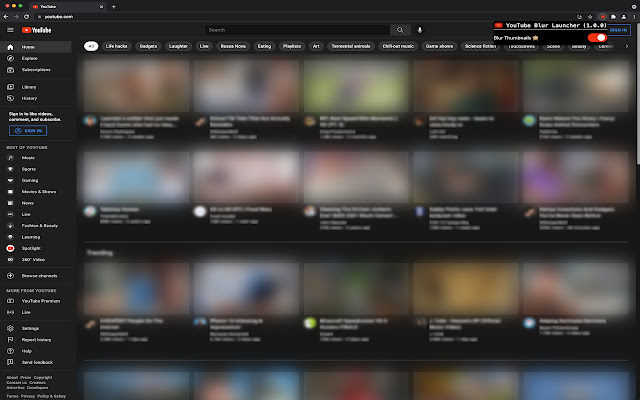Screen dimensions: 640x400
Task: Open Send feedback in the sidebar
Action: point(36,362)
